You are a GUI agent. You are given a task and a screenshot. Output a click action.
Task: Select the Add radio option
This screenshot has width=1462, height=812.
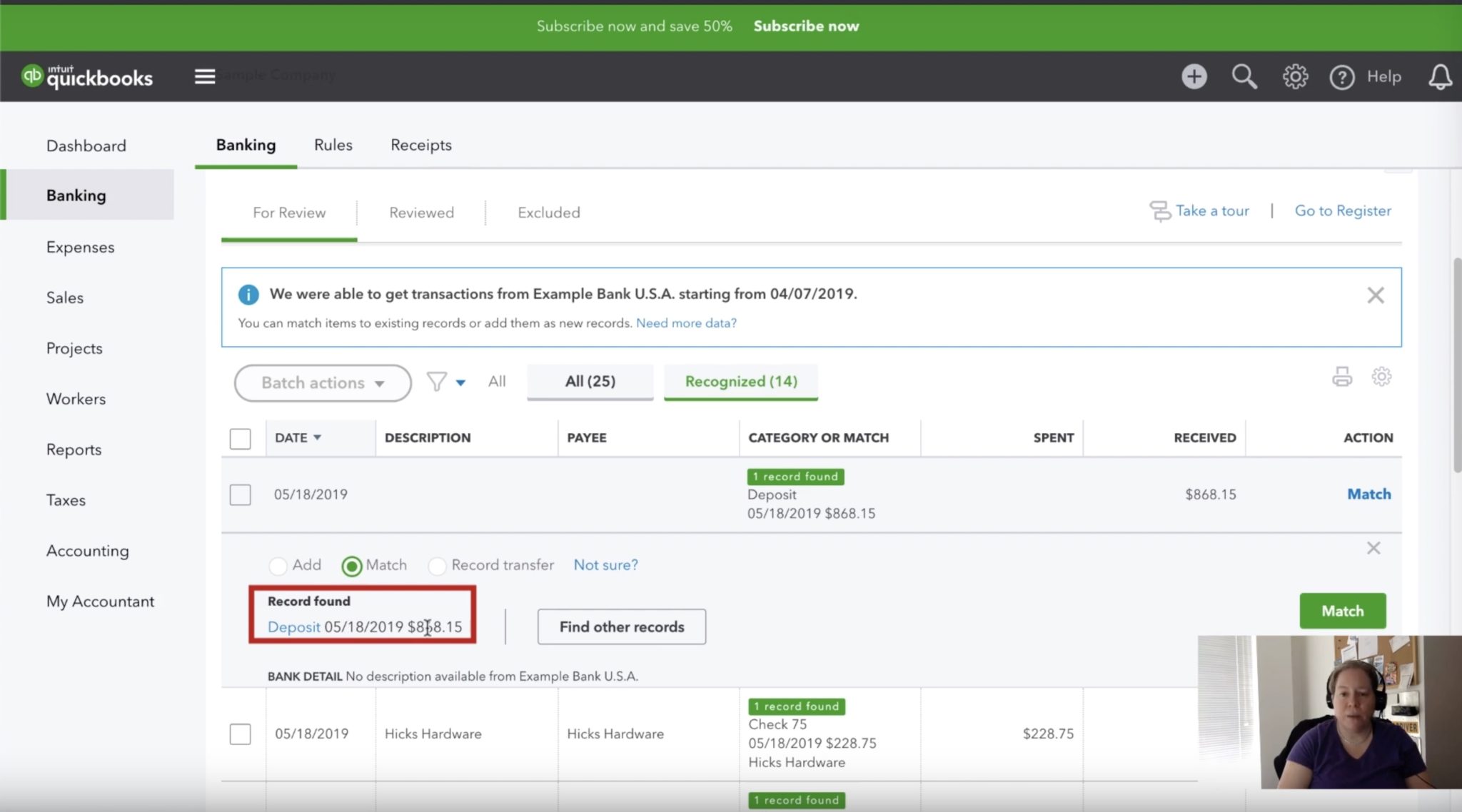tap(278, 566)
